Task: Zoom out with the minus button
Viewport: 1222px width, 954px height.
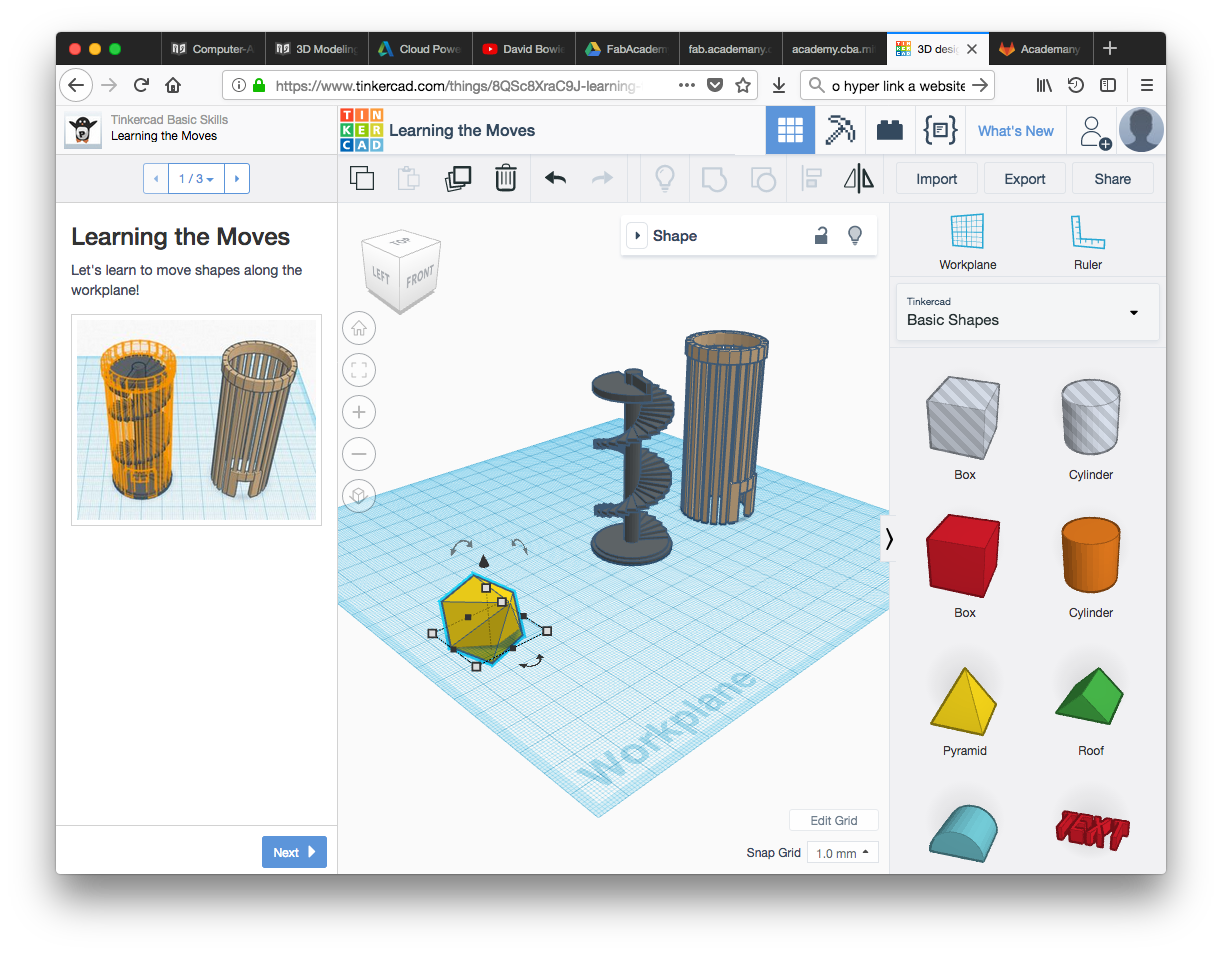Action: (359, 454)
